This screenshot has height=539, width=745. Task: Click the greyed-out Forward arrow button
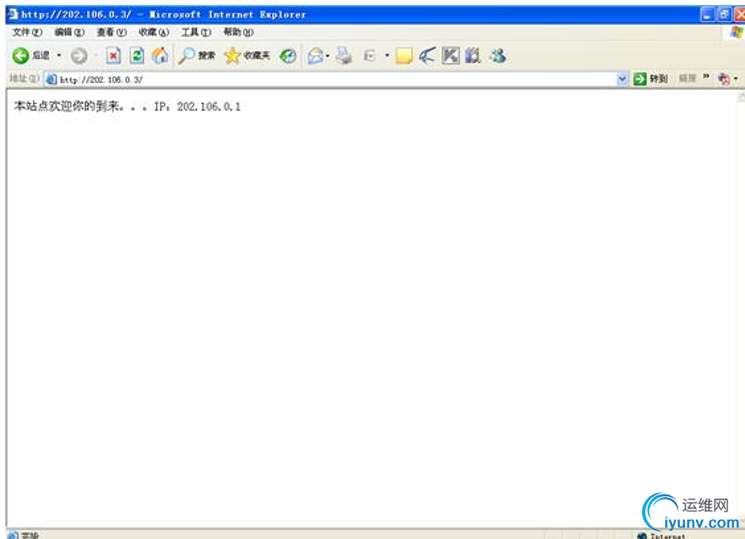79,56
